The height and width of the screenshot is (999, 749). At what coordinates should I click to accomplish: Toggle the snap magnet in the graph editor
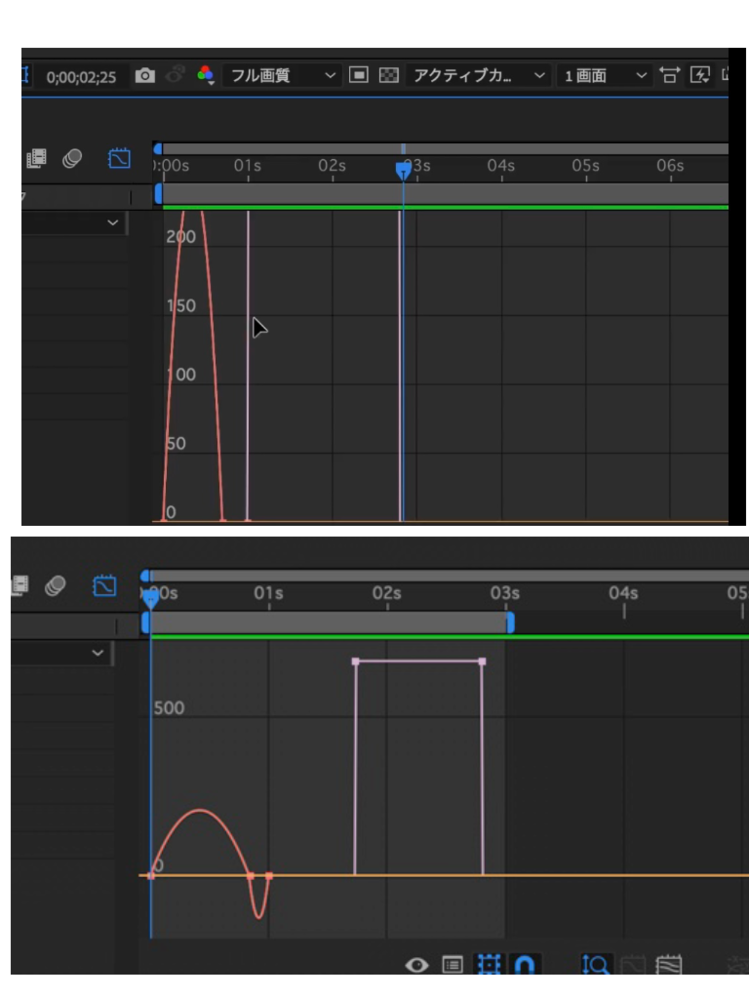tap(524, 965)
